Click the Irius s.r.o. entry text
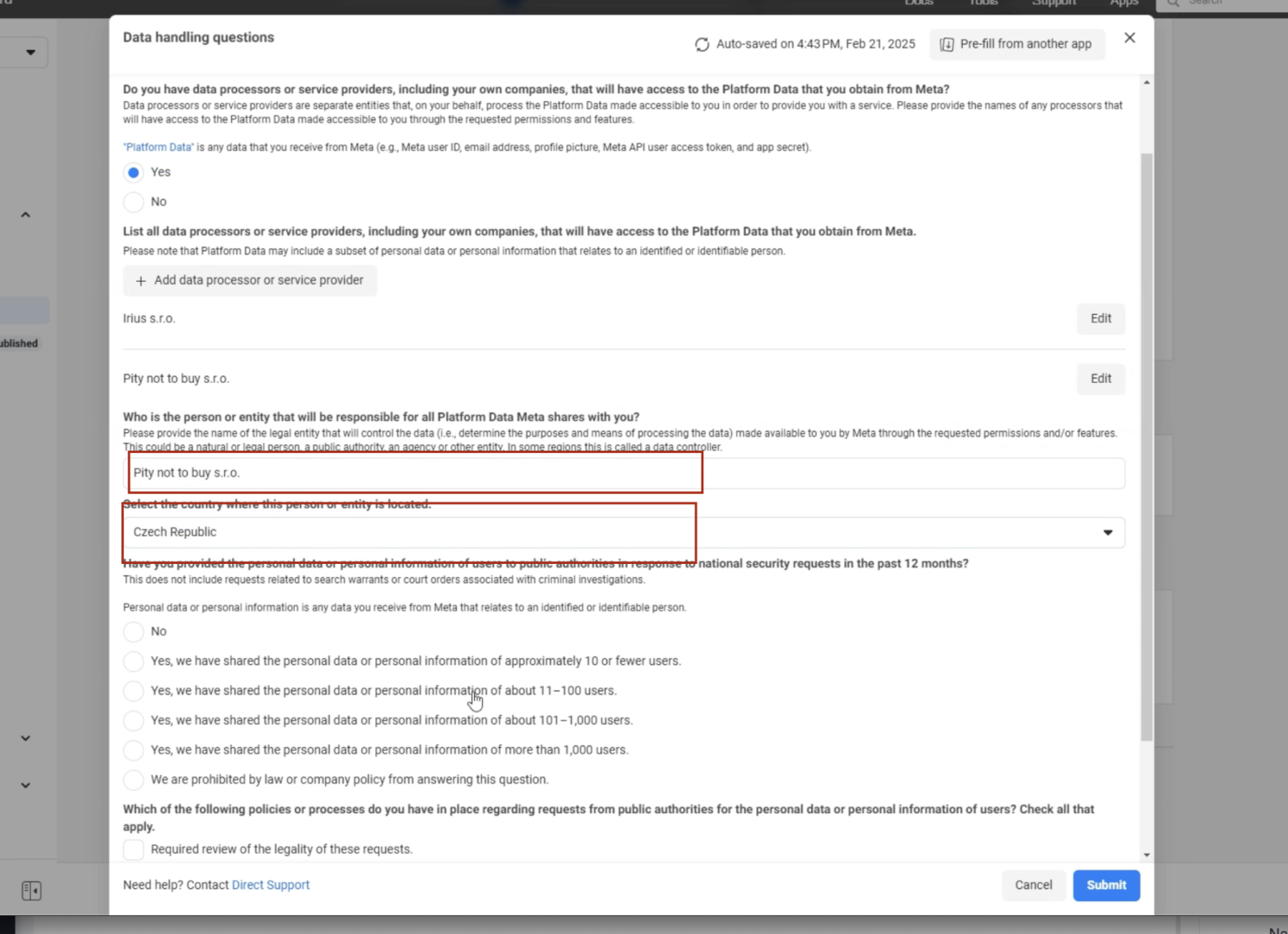The width and height of the screenshot is (1288, 934). pos(149,318)
